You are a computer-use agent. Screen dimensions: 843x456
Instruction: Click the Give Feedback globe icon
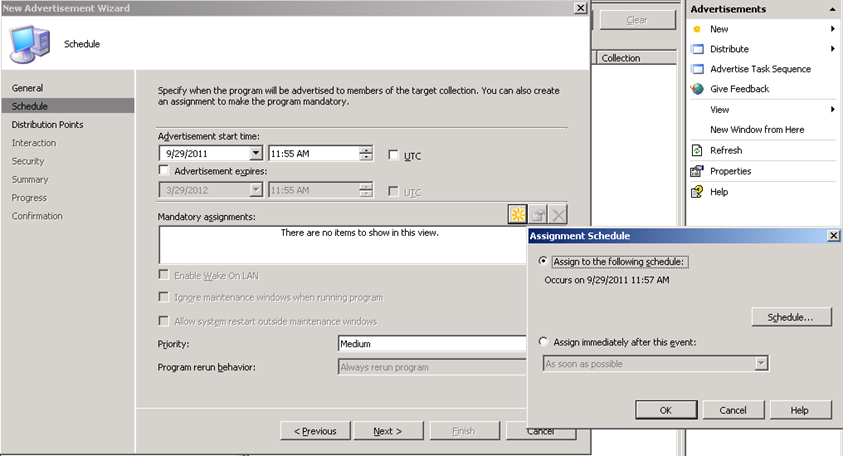click(697, 89)
